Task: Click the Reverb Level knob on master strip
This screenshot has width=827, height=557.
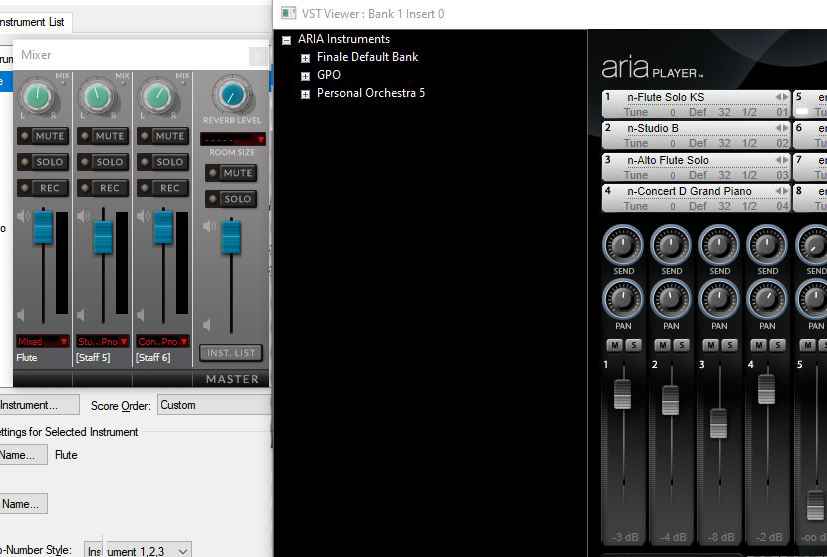Action: [x=231, y=96]
